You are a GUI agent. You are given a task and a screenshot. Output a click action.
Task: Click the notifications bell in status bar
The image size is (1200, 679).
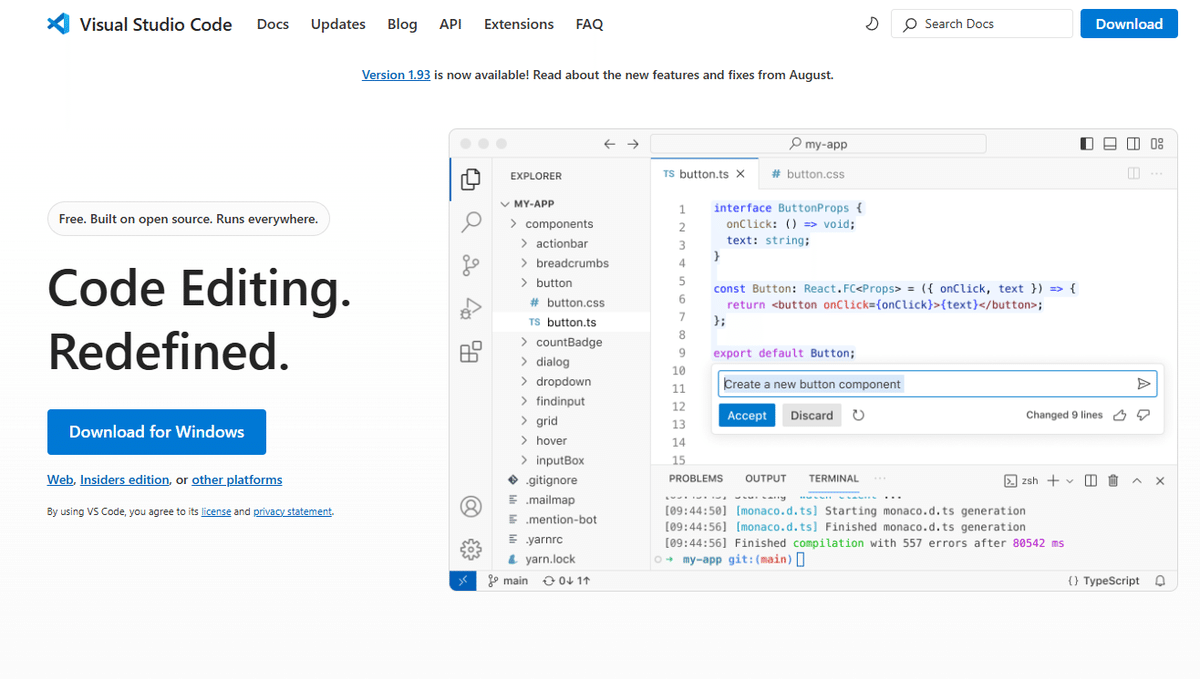(1160, 580)
